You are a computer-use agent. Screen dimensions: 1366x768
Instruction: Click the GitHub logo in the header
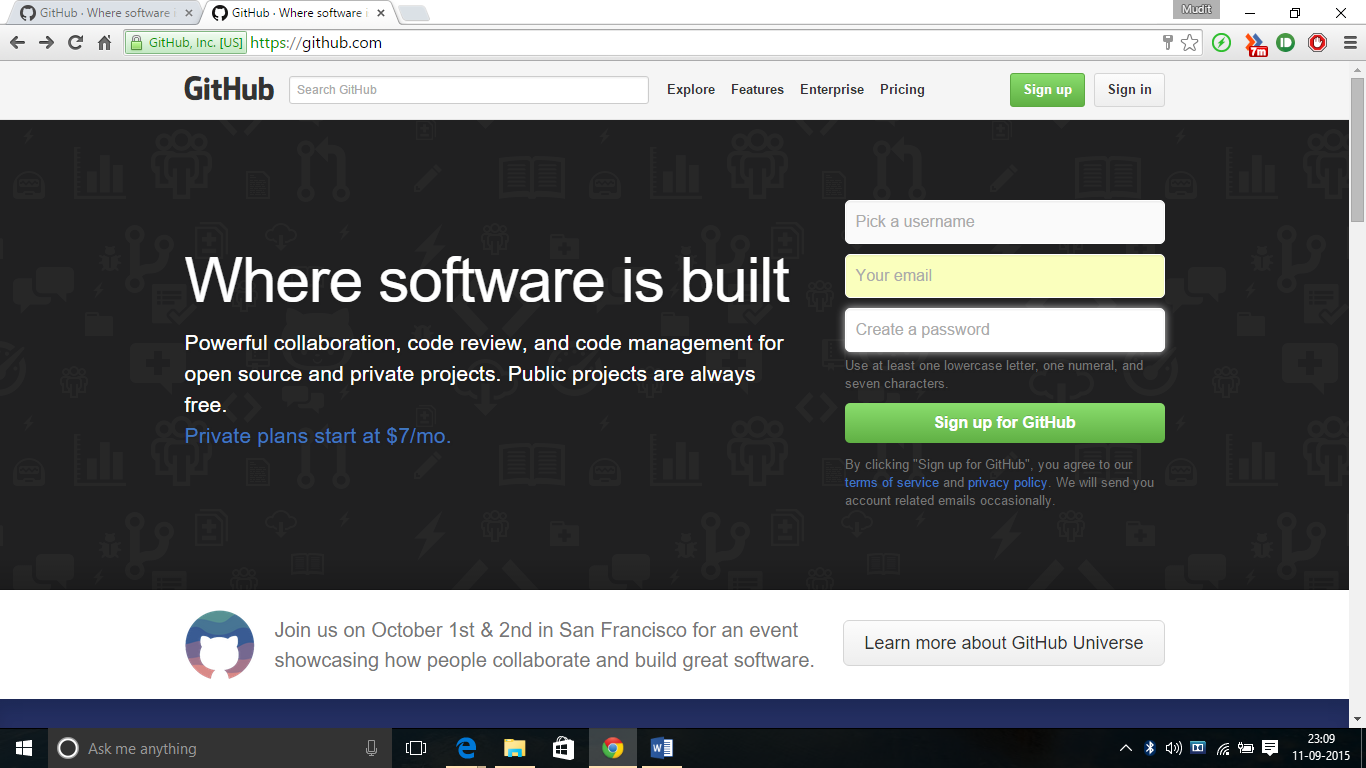click(229, 89)
